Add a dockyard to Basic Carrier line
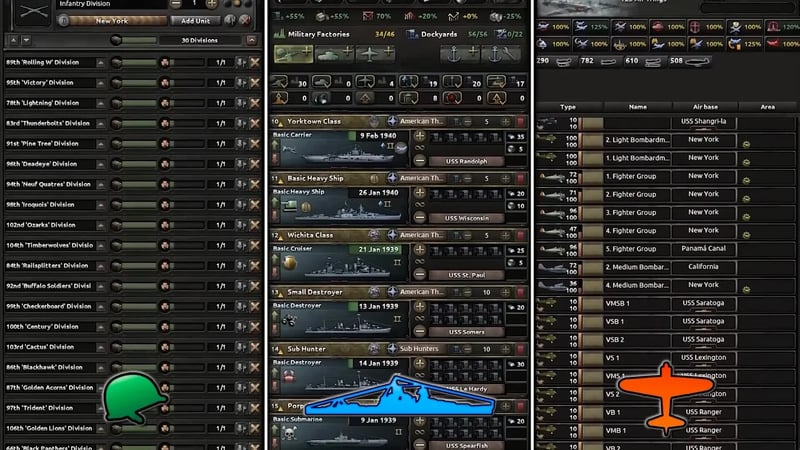 pos(419,136)
